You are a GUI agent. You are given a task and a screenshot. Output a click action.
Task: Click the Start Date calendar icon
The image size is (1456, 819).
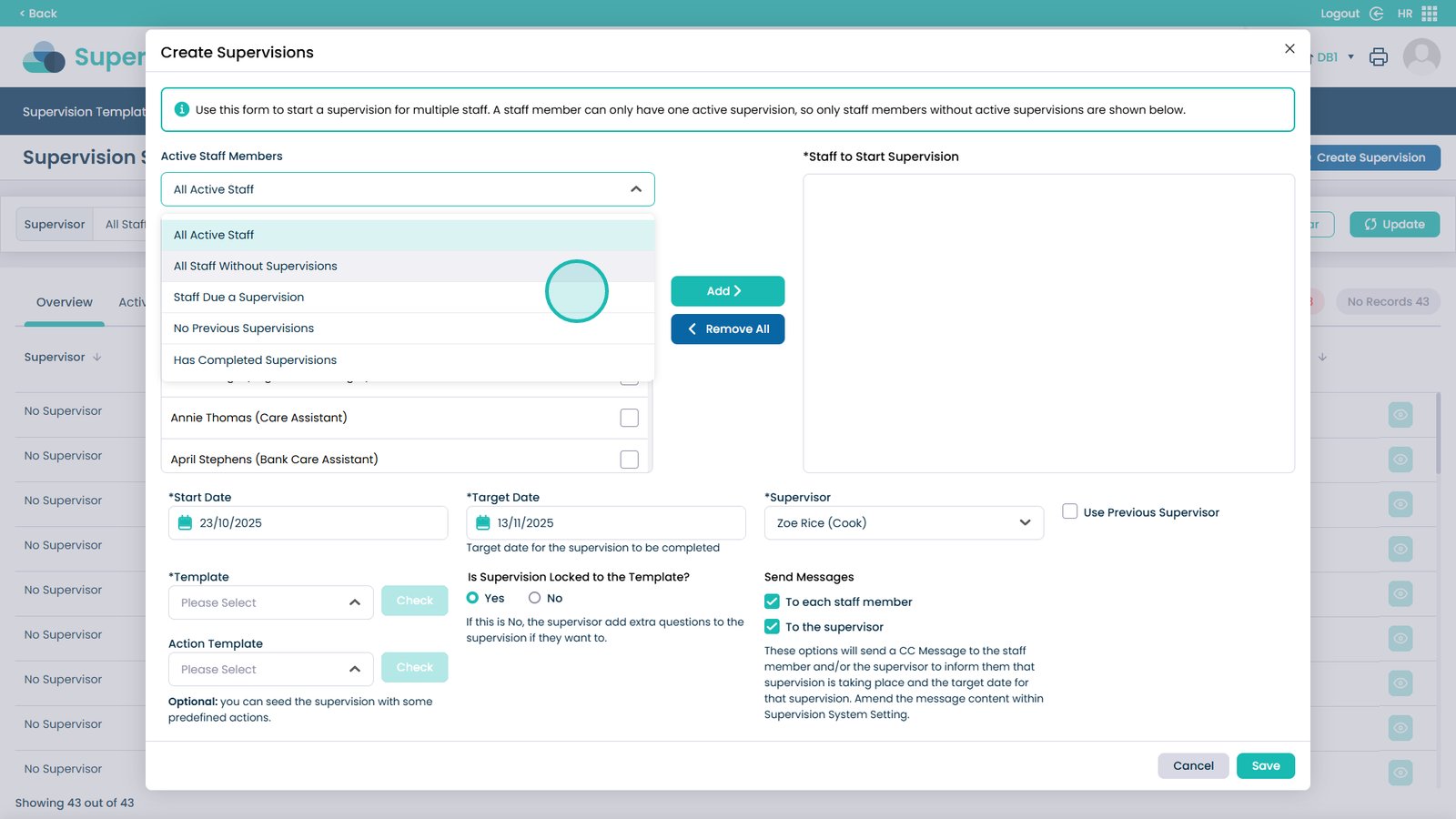186,523
